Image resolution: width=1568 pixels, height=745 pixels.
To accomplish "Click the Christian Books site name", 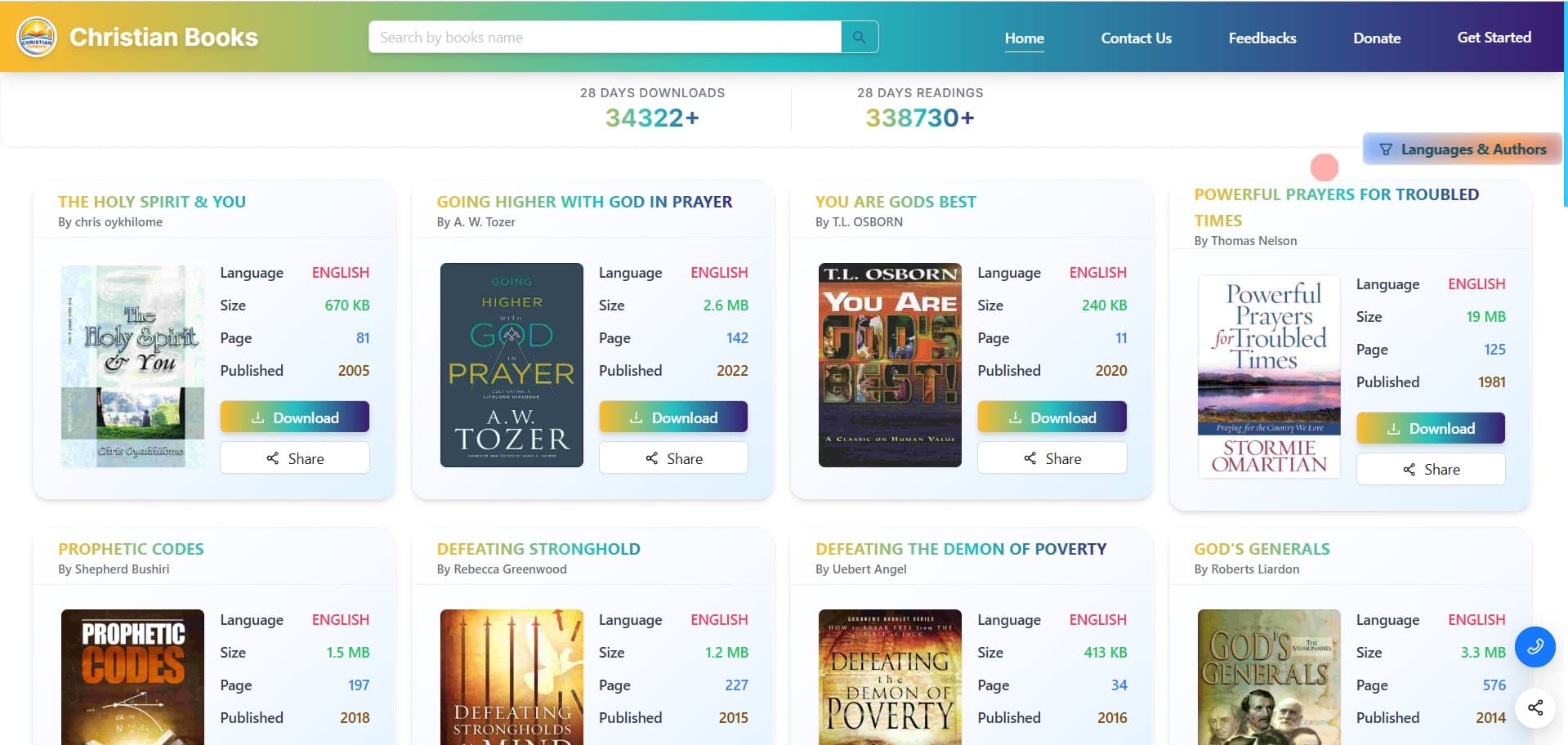I will pos(163,37).
